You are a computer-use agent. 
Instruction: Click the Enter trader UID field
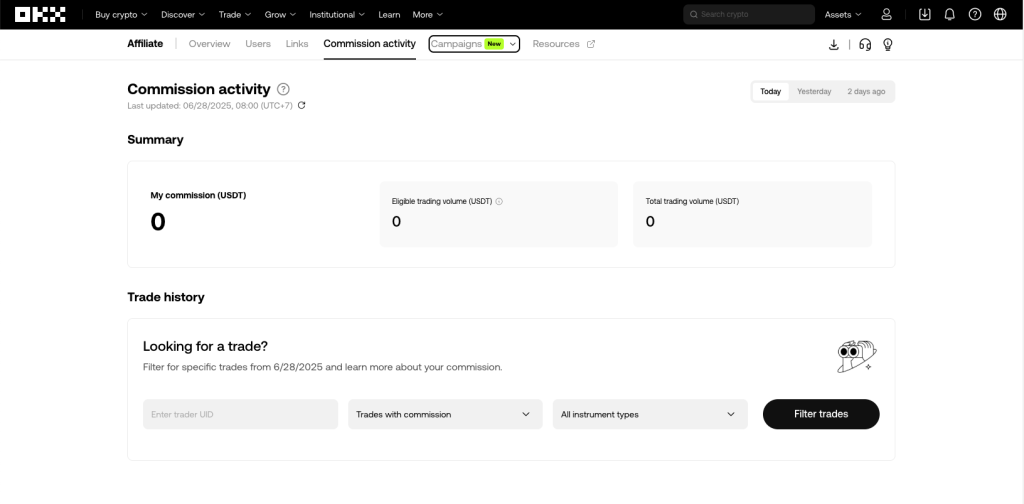tap(240, 414)
